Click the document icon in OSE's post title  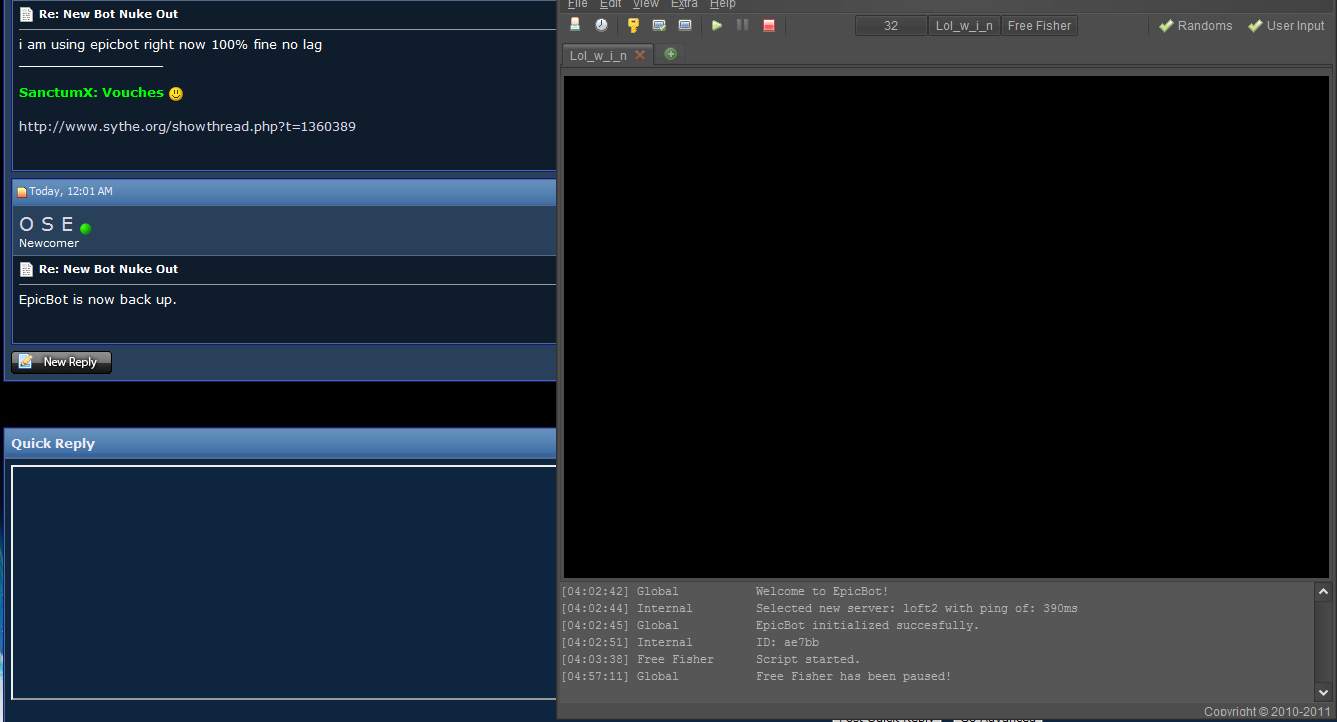[26, 270]
